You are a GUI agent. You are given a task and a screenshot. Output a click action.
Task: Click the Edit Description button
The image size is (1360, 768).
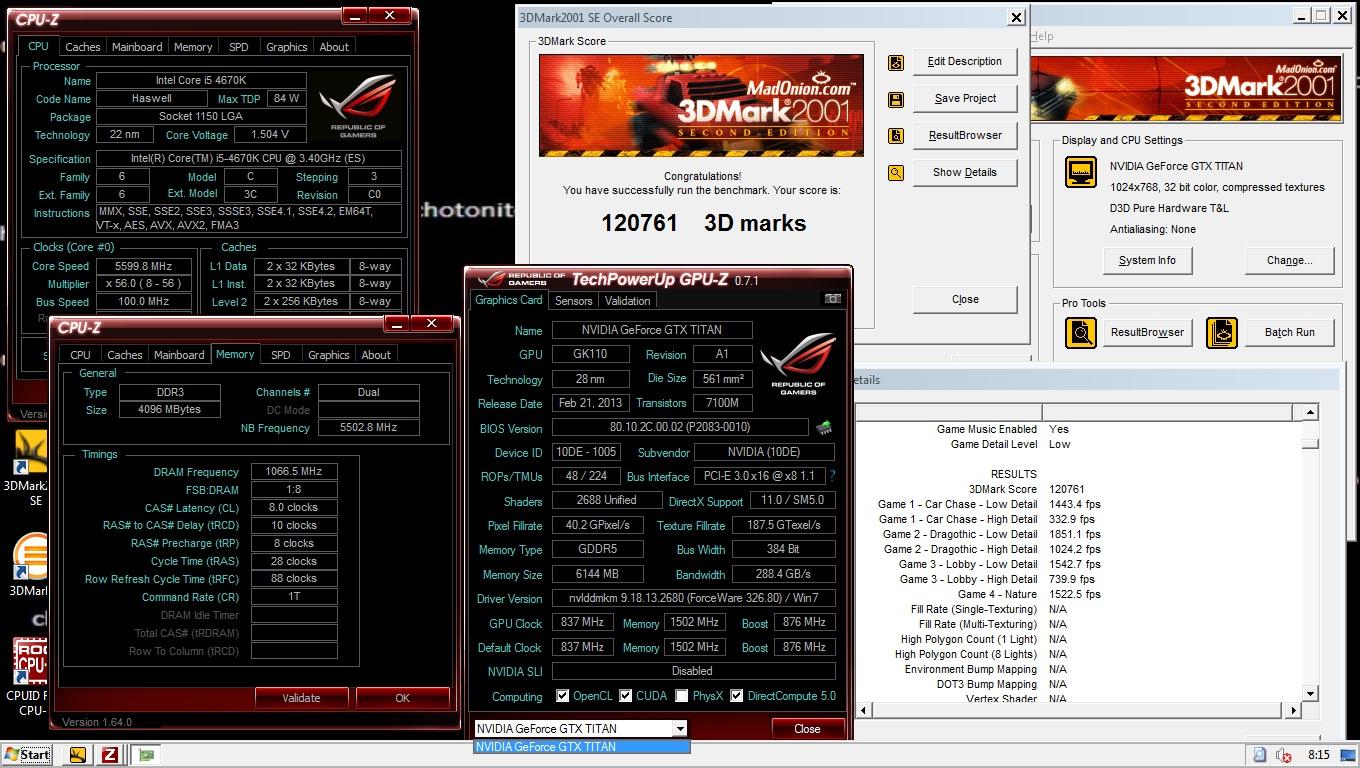click(x=965, y=62)
